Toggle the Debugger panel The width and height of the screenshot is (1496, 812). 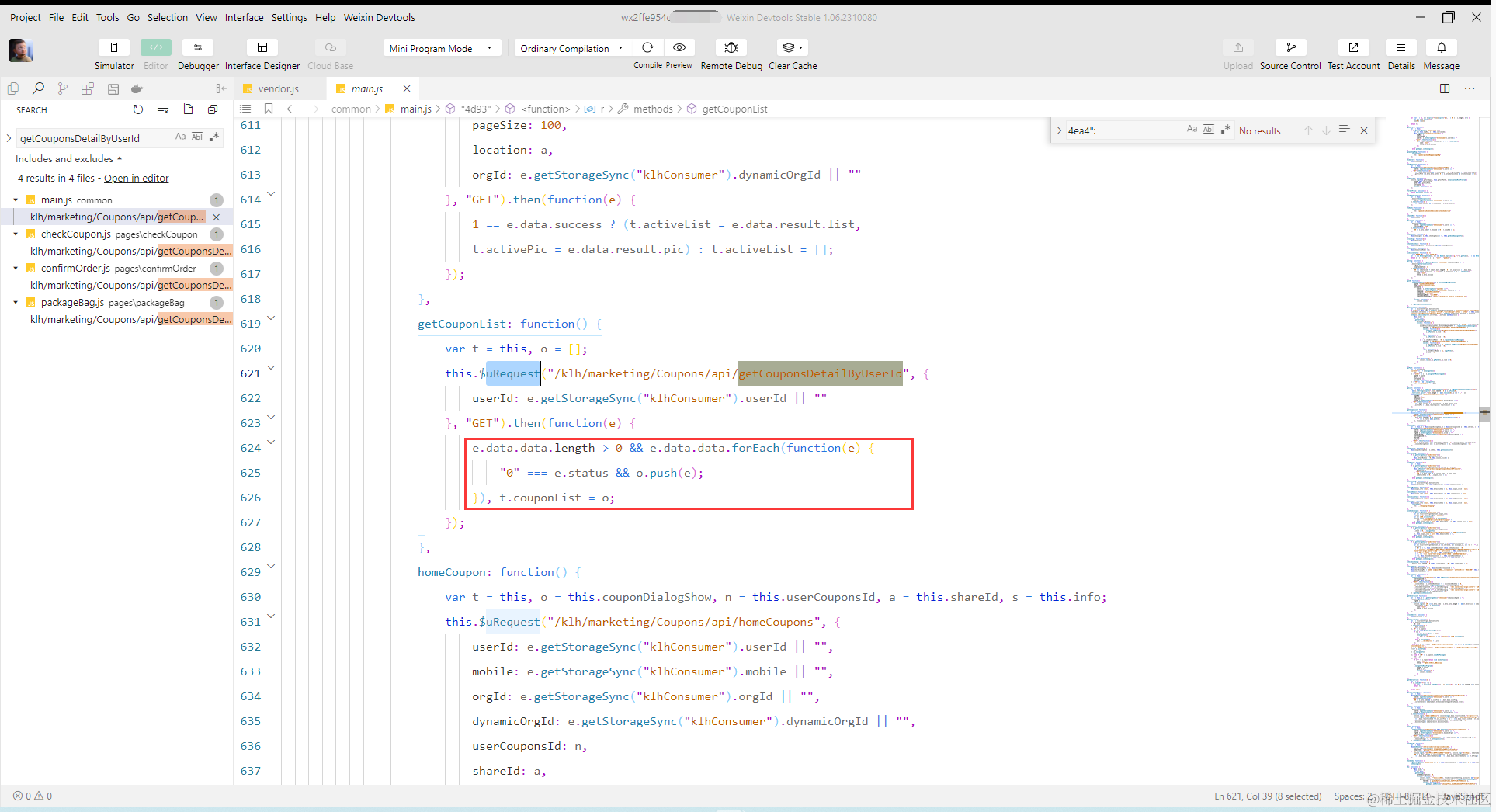(x=198, y=54)
